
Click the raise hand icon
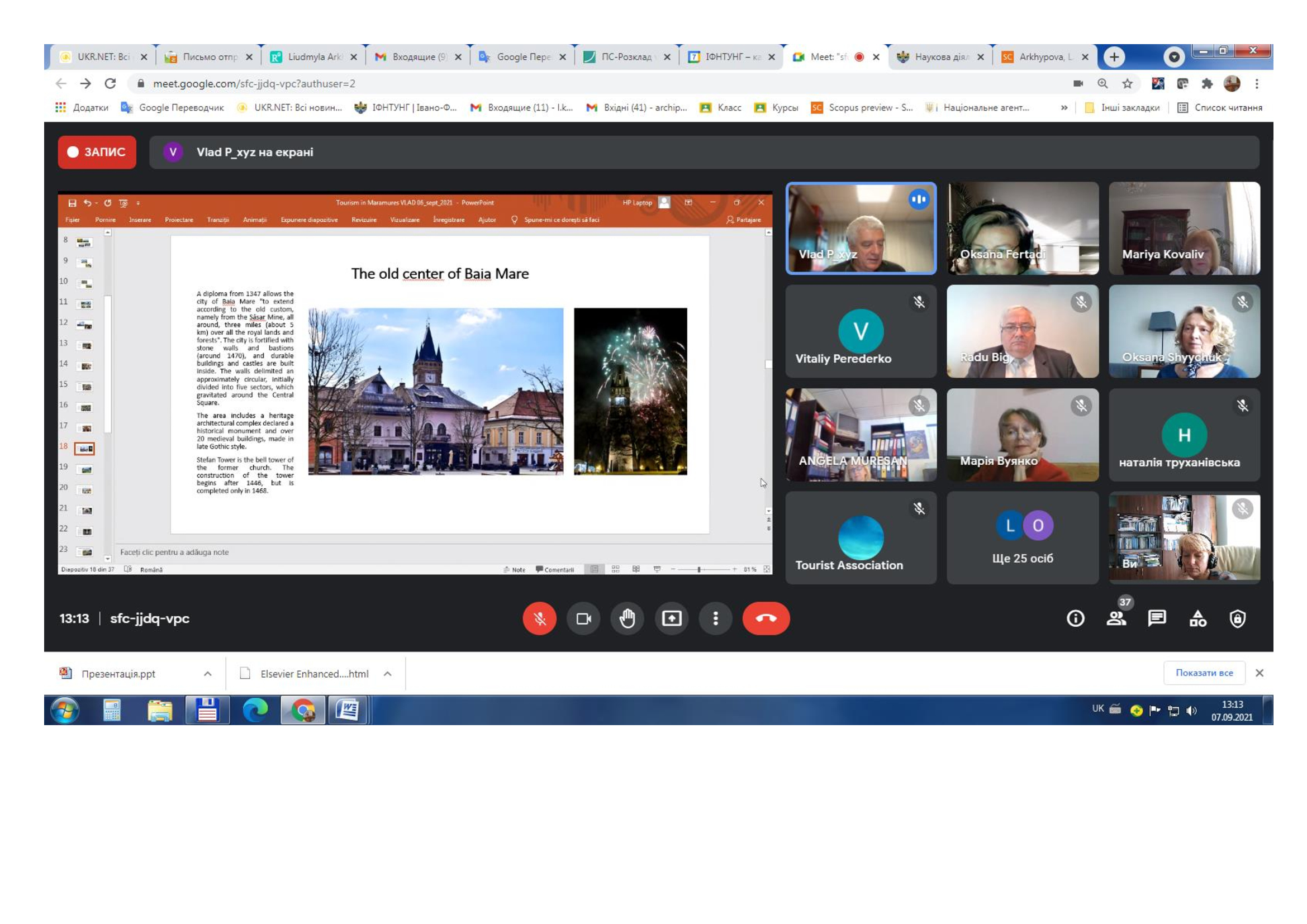pos(627,618)
